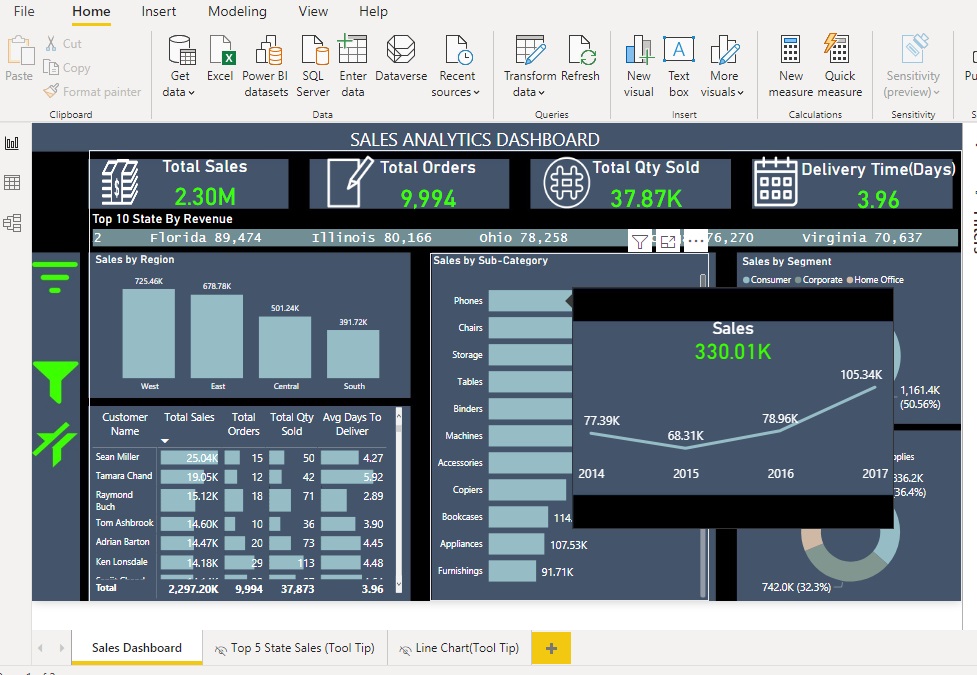Open the visual's more options ellipsis
Image resolution: width=977 pixels, height=675 pixels.
point(695,241)
